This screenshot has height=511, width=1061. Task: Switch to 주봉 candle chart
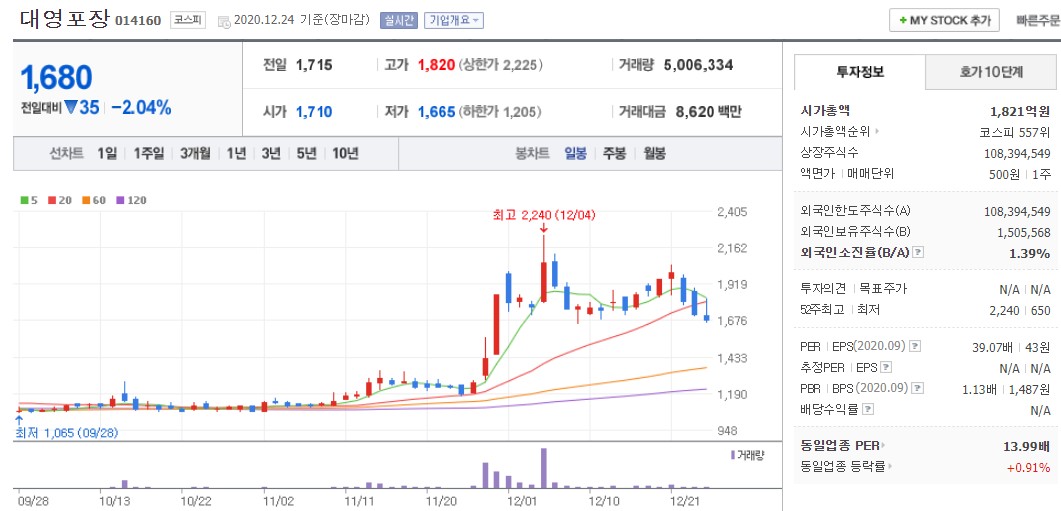point(614,154)
